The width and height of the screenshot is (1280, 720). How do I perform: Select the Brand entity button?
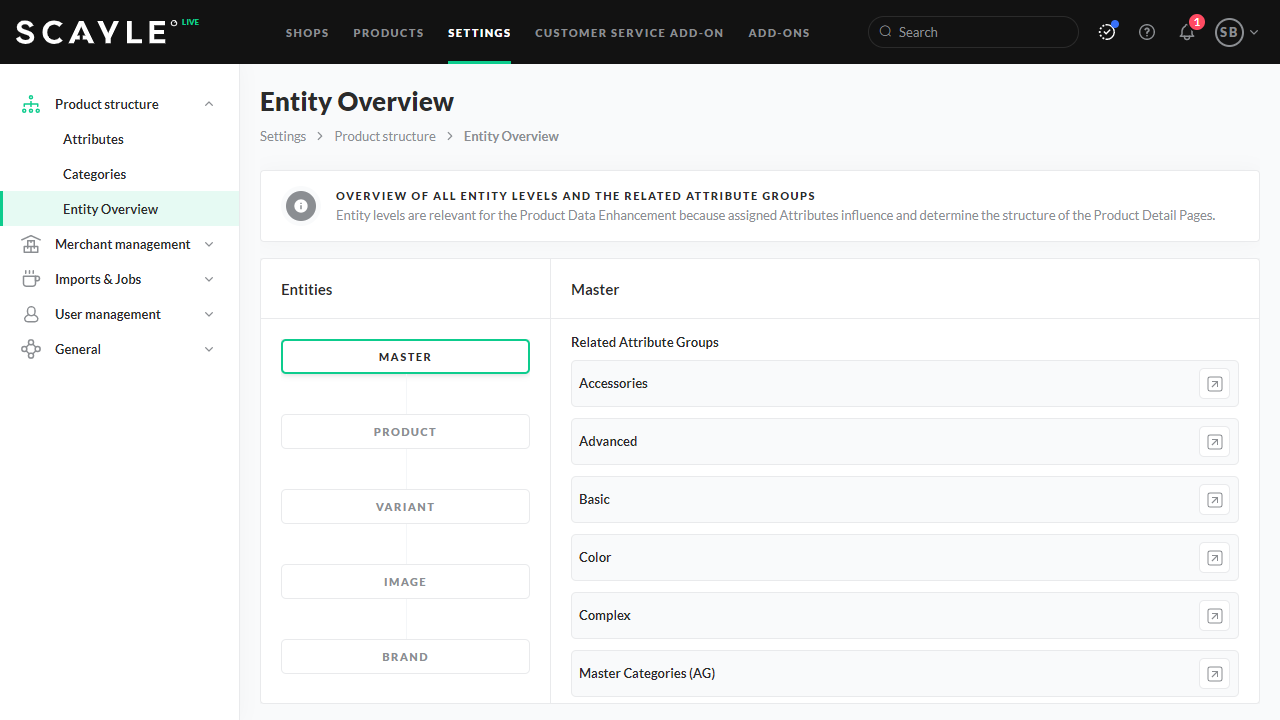click(x=405, y=657)
